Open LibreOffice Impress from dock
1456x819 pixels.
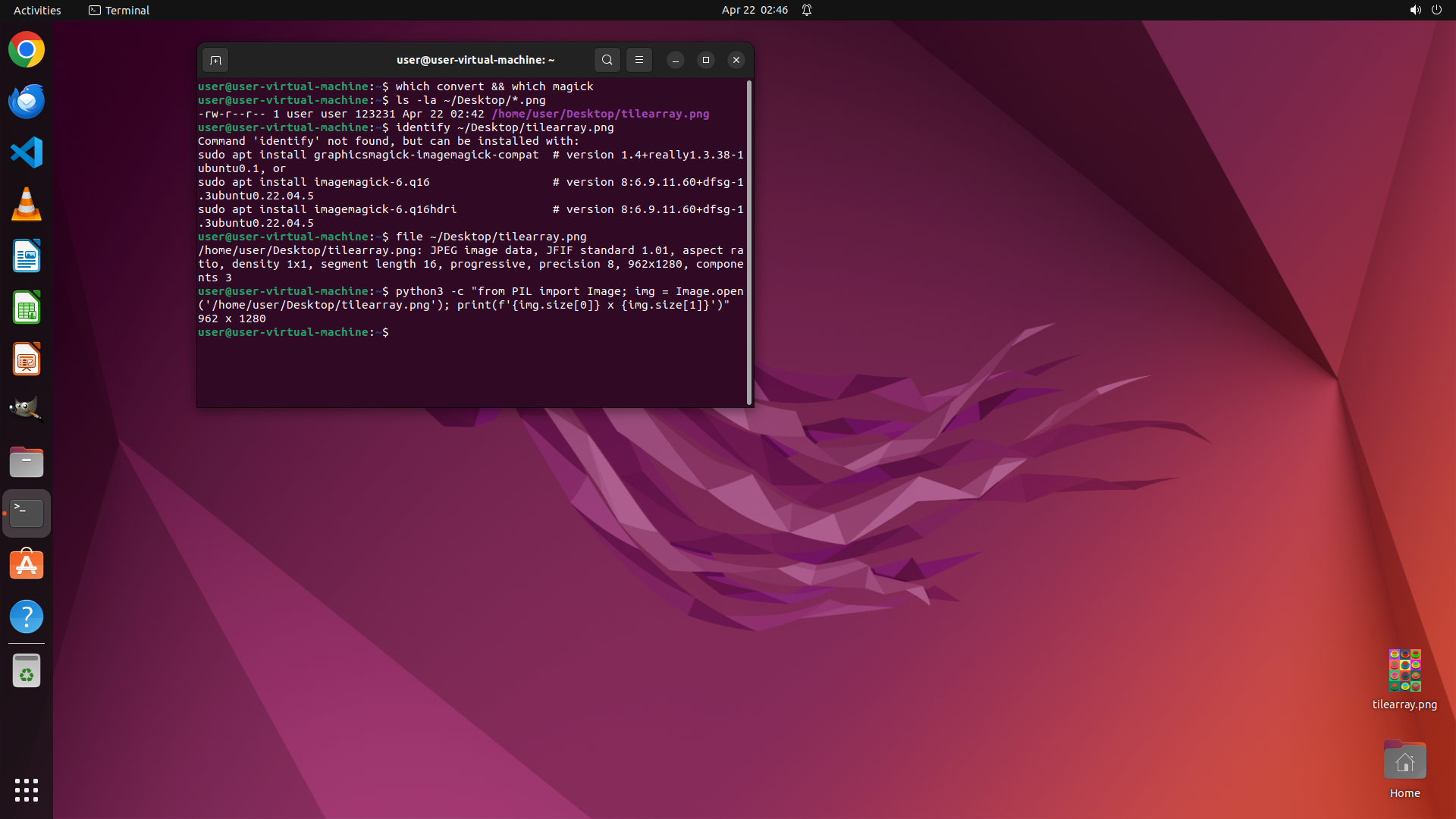(x=27, y=359)
